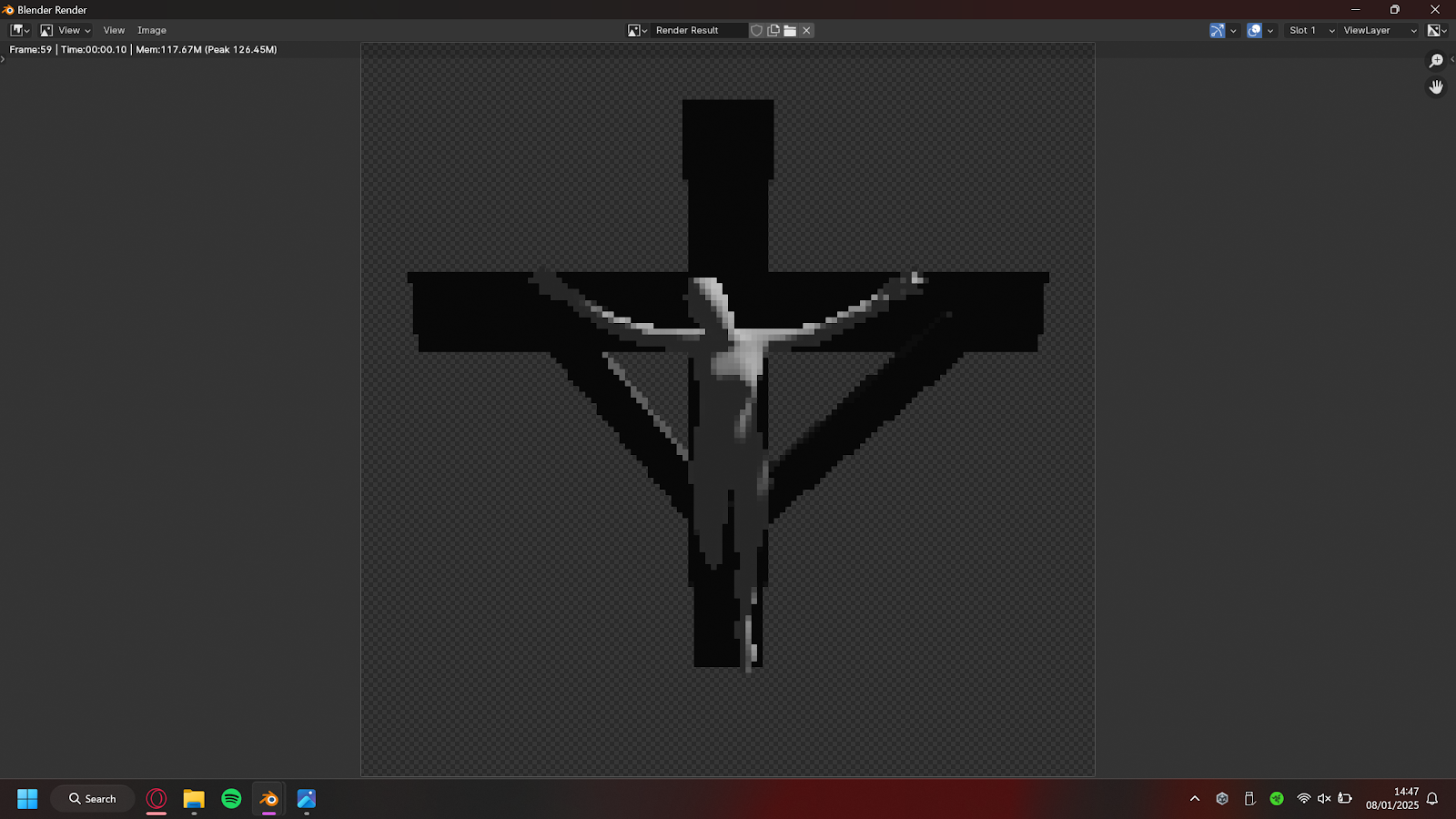The image size is (1456, 819).
Task: Click the muted volume tray icon
Action: coord(1324,799)
